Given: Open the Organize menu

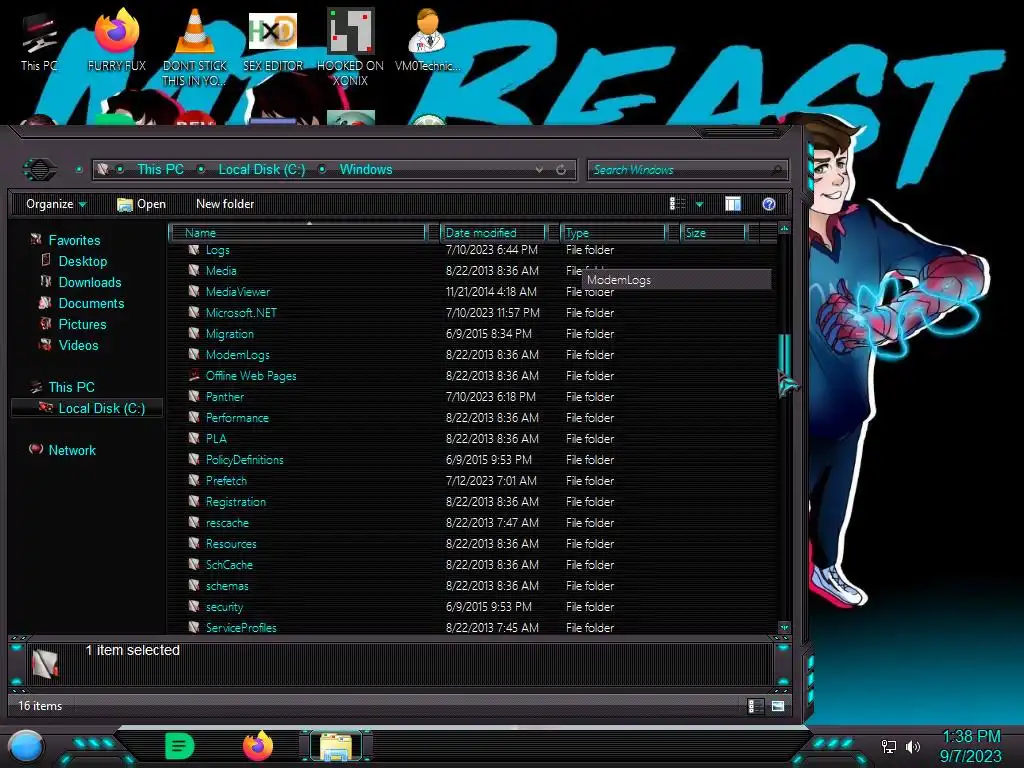Looking at the screenshot, I should click(56, 204).
